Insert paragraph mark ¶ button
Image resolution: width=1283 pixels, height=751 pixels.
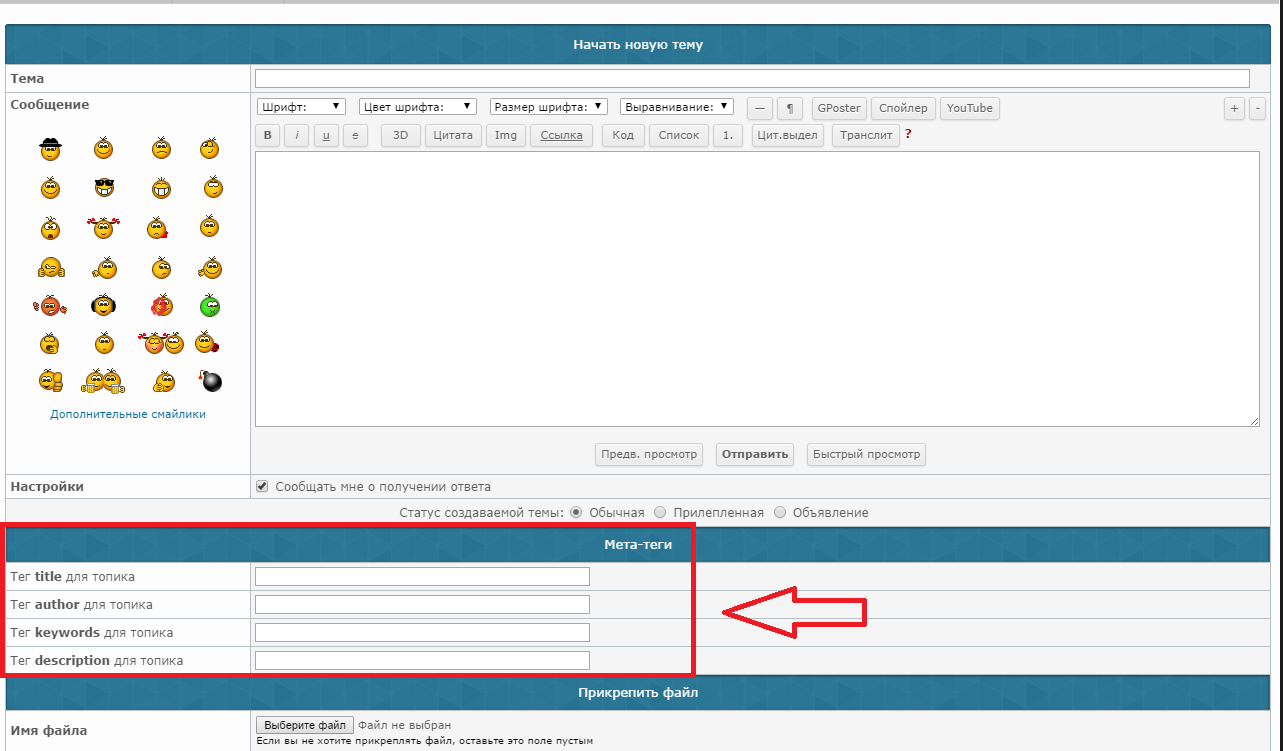[790, 108]
